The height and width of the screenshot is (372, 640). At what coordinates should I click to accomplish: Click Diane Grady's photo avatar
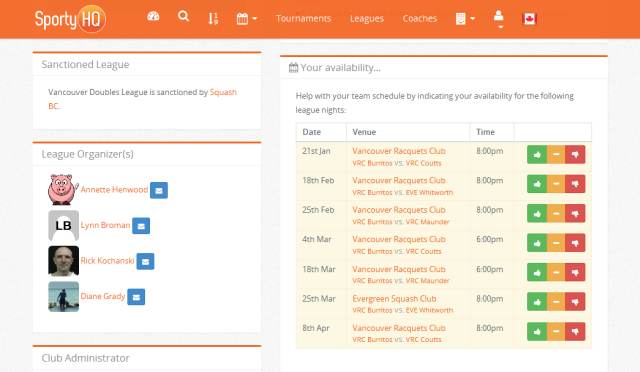click(x=63, y=296)
